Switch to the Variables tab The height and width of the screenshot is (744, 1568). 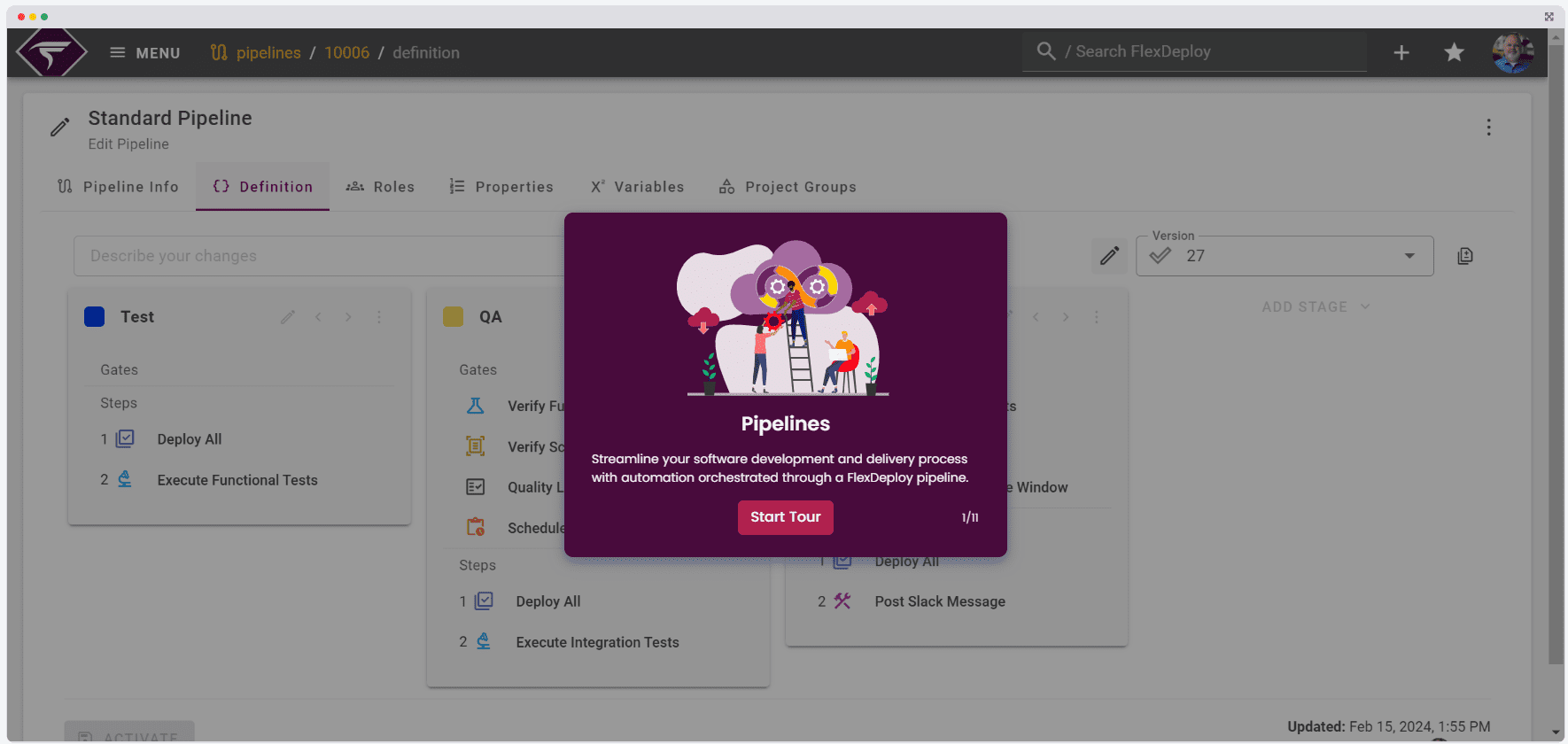[638, 187]
